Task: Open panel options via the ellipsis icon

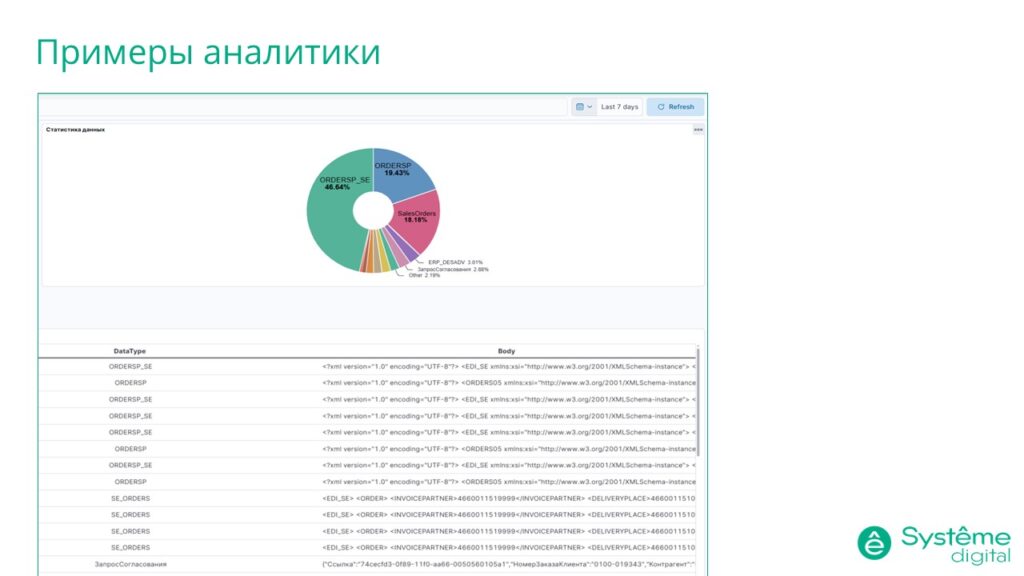Action: click(697, 130)
